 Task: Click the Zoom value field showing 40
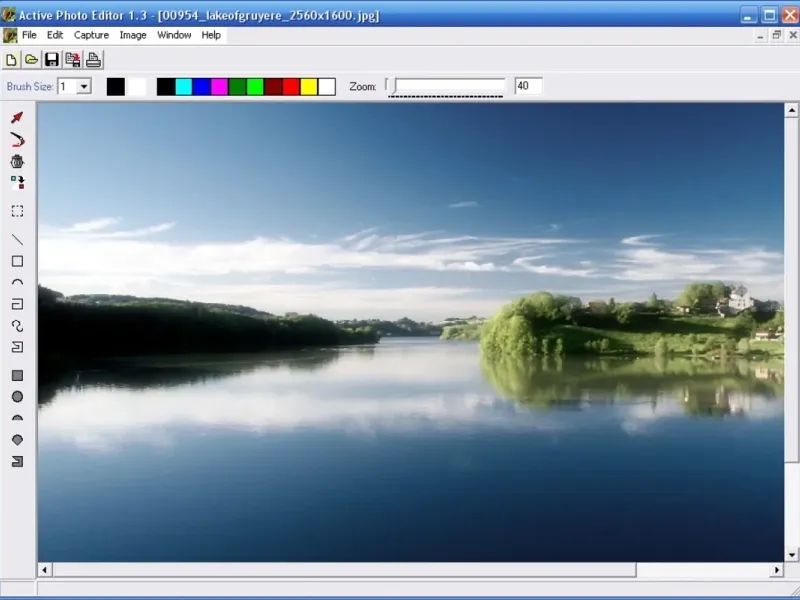pos(528,86)
